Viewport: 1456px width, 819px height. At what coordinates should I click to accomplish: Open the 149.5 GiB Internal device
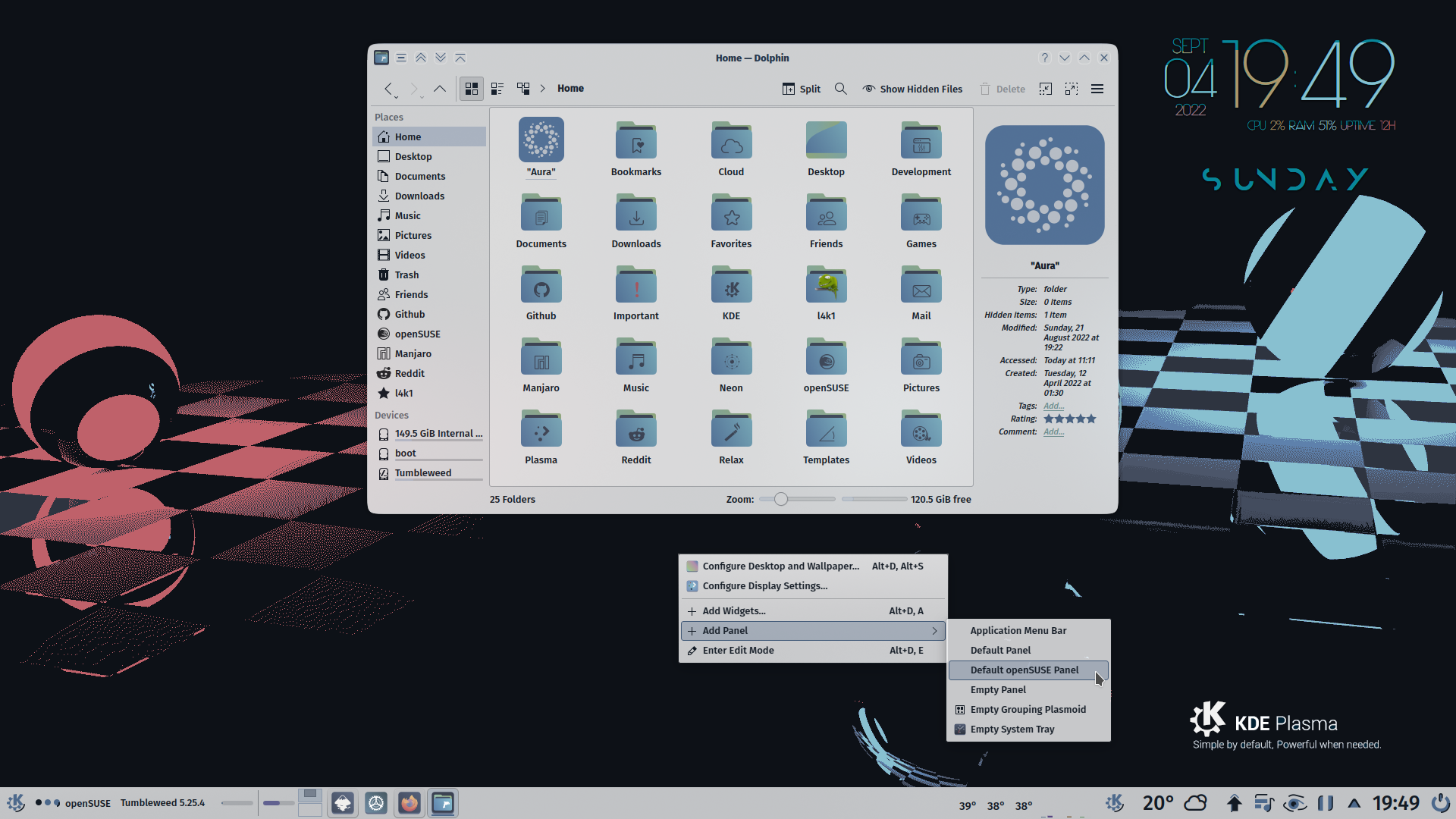429,434
